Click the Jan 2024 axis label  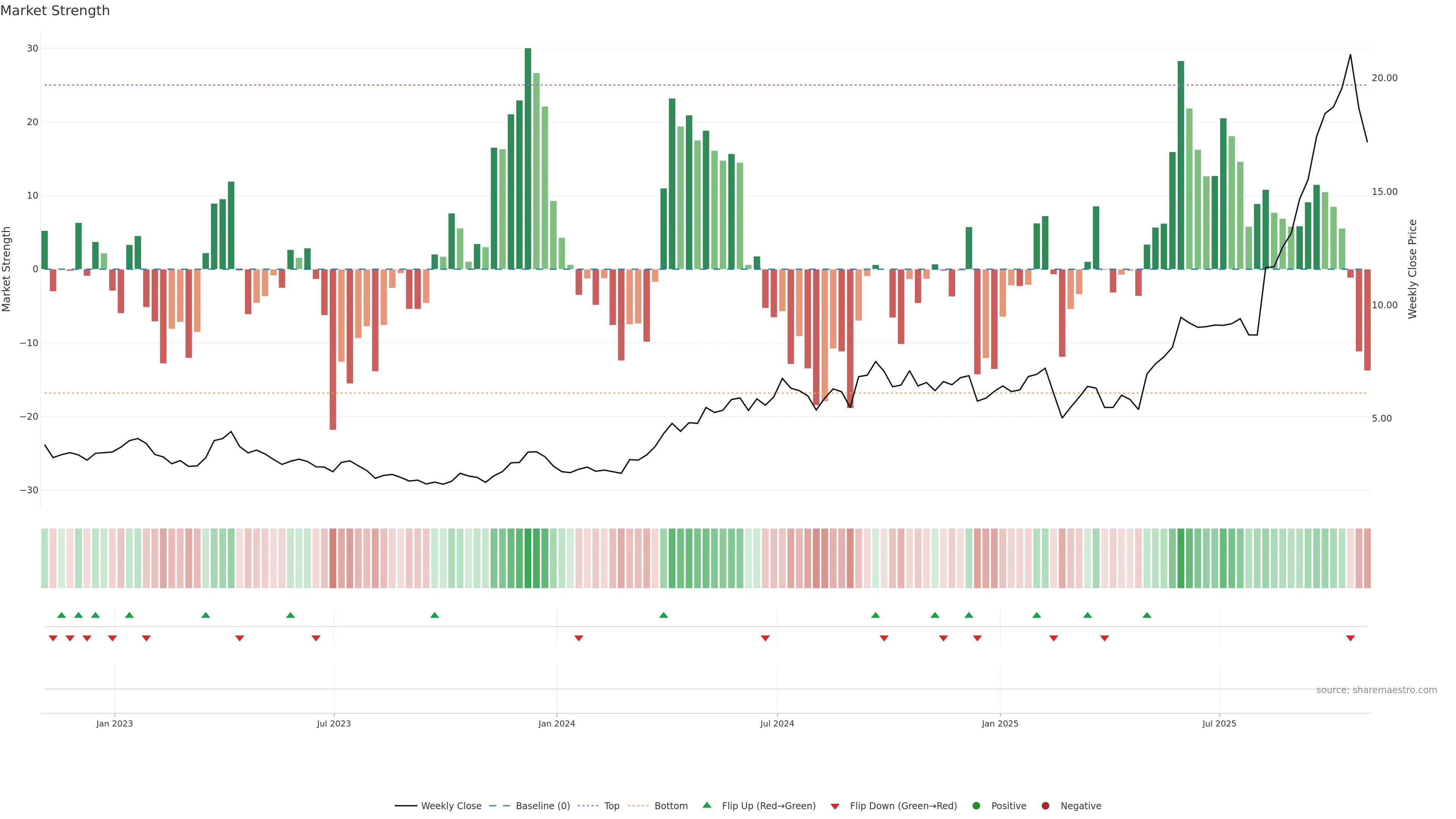tap(556, 723)
